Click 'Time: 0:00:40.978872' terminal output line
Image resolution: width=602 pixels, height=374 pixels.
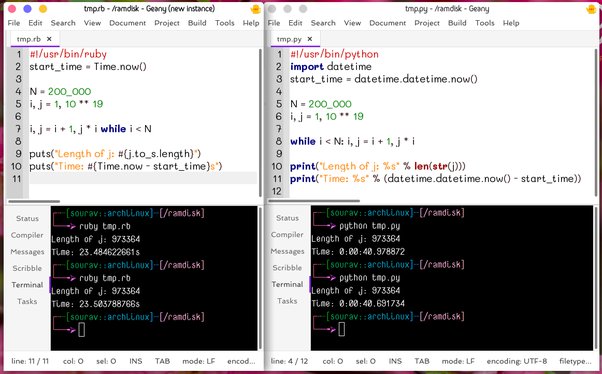click(358, 252)
